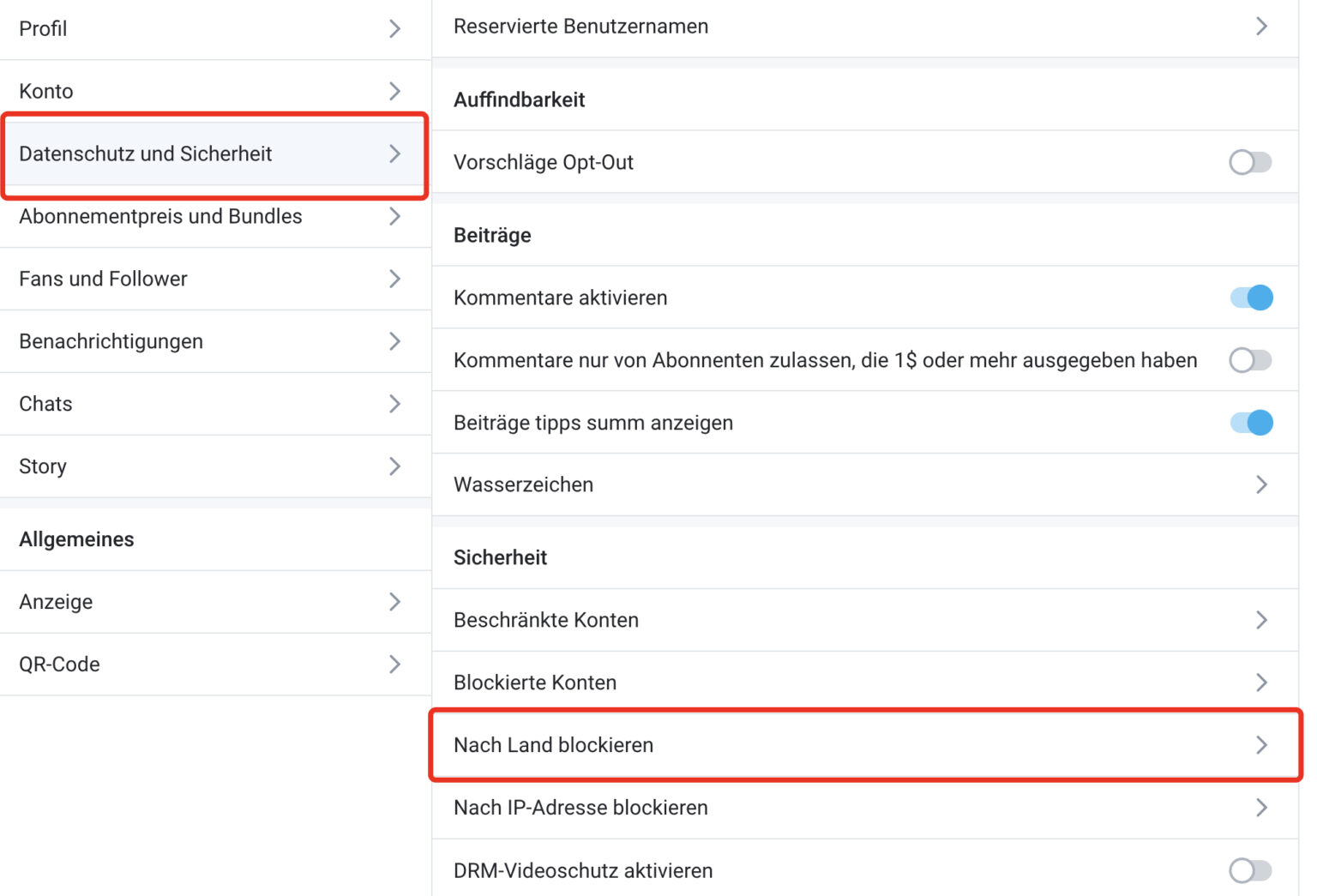The height and width of the screenshot is (896, 1317).
Task: Open the Blockierte Konten list
Action: 535,683
